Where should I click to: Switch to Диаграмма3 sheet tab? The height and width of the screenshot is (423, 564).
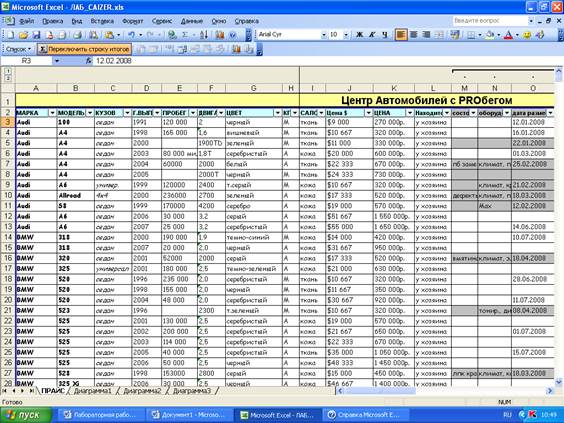[192, 391]
